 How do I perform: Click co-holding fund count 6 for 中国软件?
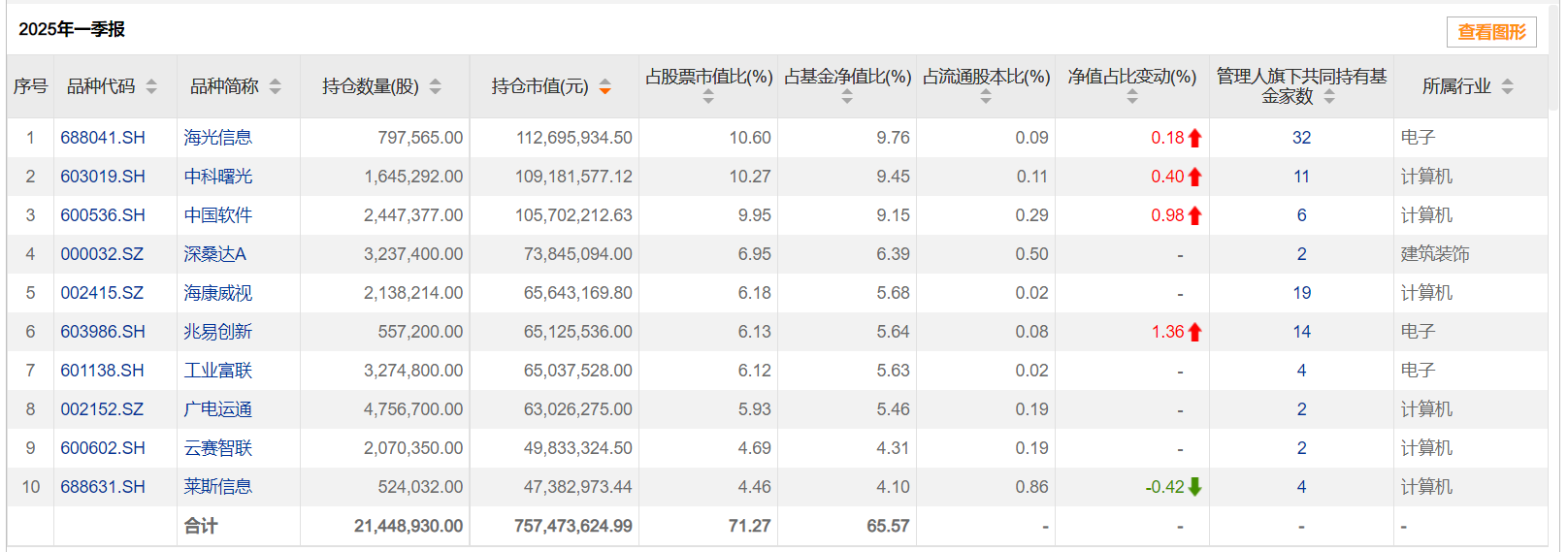point(1301,215)
